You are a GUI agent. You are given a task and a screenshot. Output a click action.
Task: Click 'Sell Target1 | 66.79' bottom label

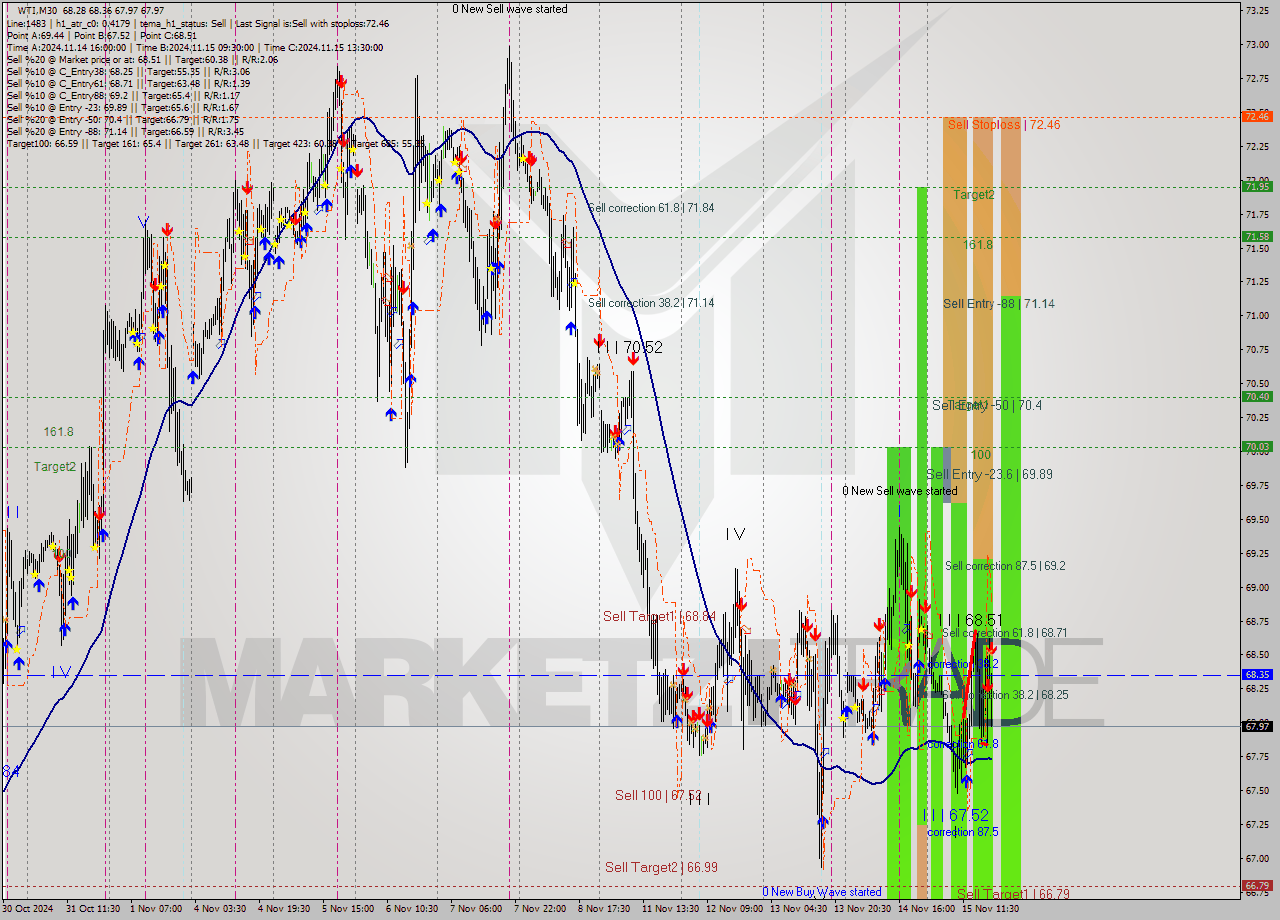click(x=1013, y=893)
